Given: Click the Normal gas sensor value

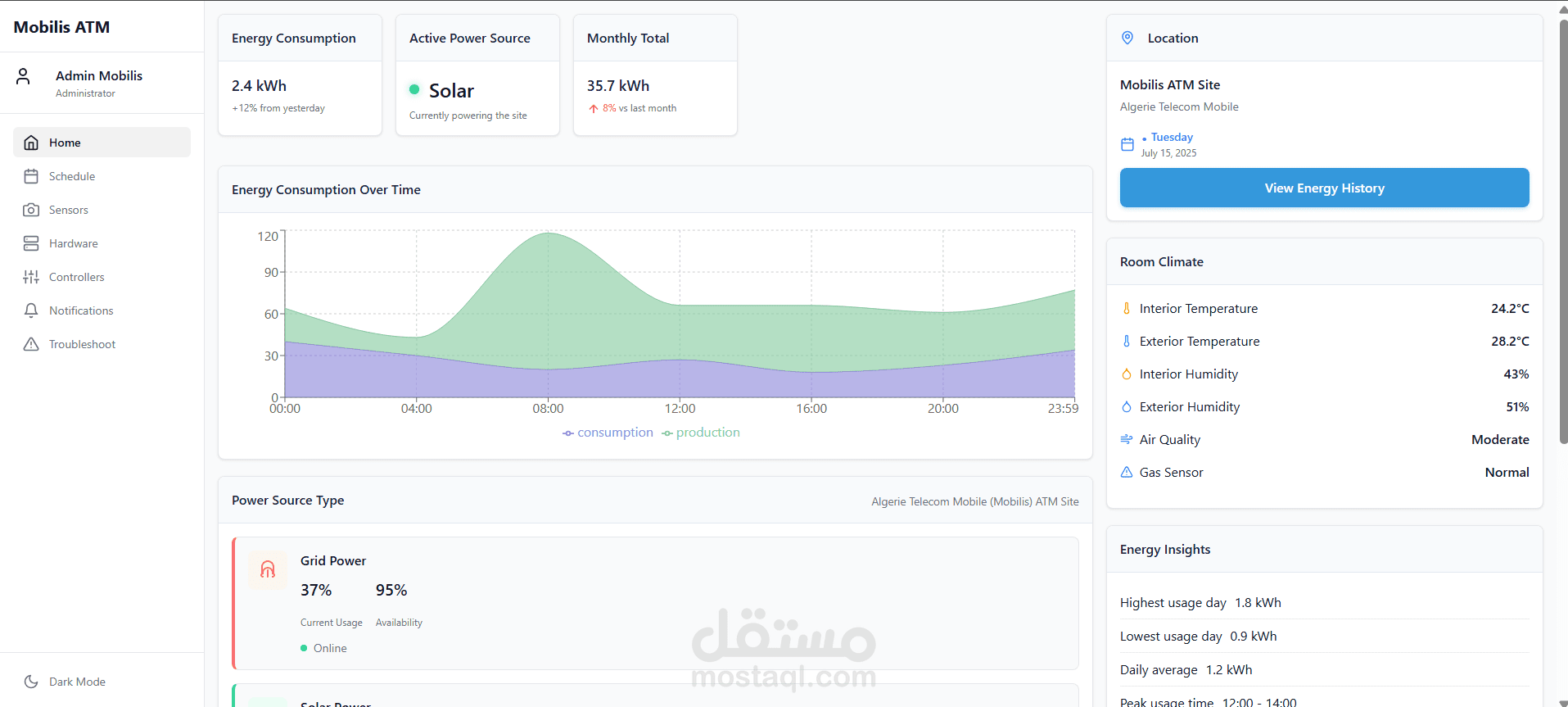Looking at the screenshot, I should click(x=1507, y=472).
